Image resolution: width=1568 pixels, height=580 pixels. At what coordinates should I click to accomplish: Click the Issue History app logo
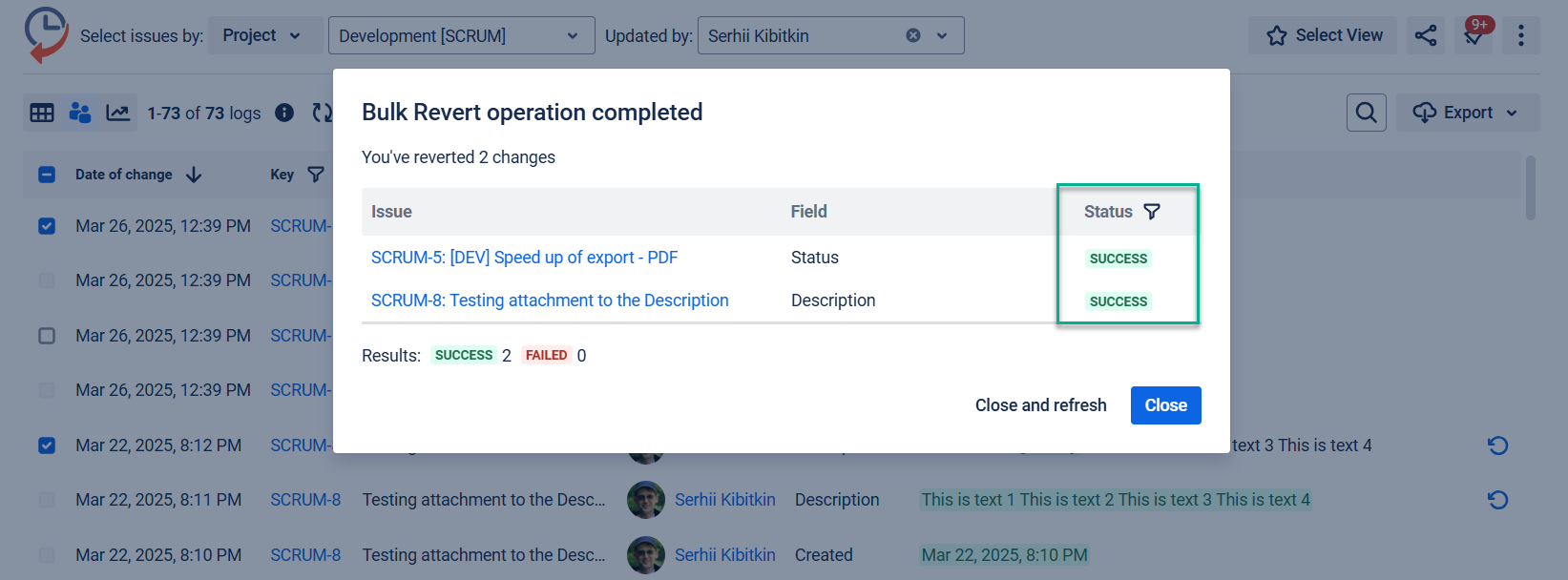point(46,34)
